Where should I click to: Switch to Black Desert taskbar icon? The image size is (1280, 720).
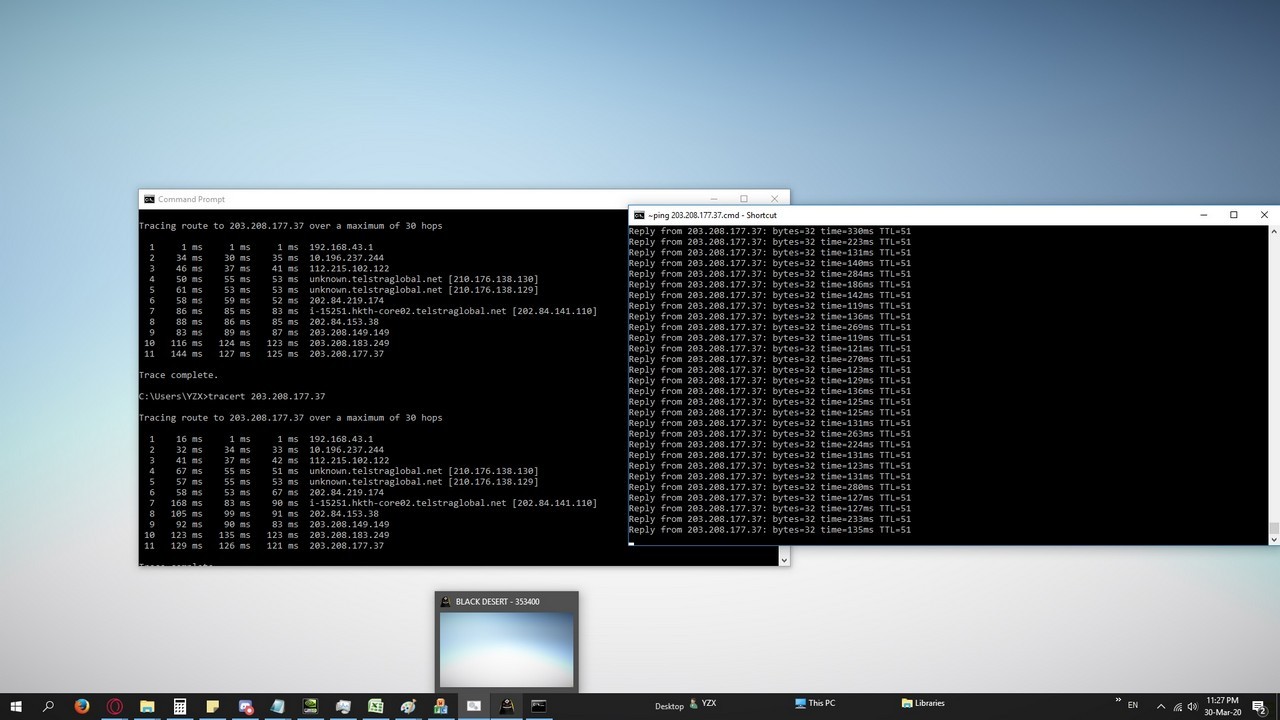coord(506,706)
